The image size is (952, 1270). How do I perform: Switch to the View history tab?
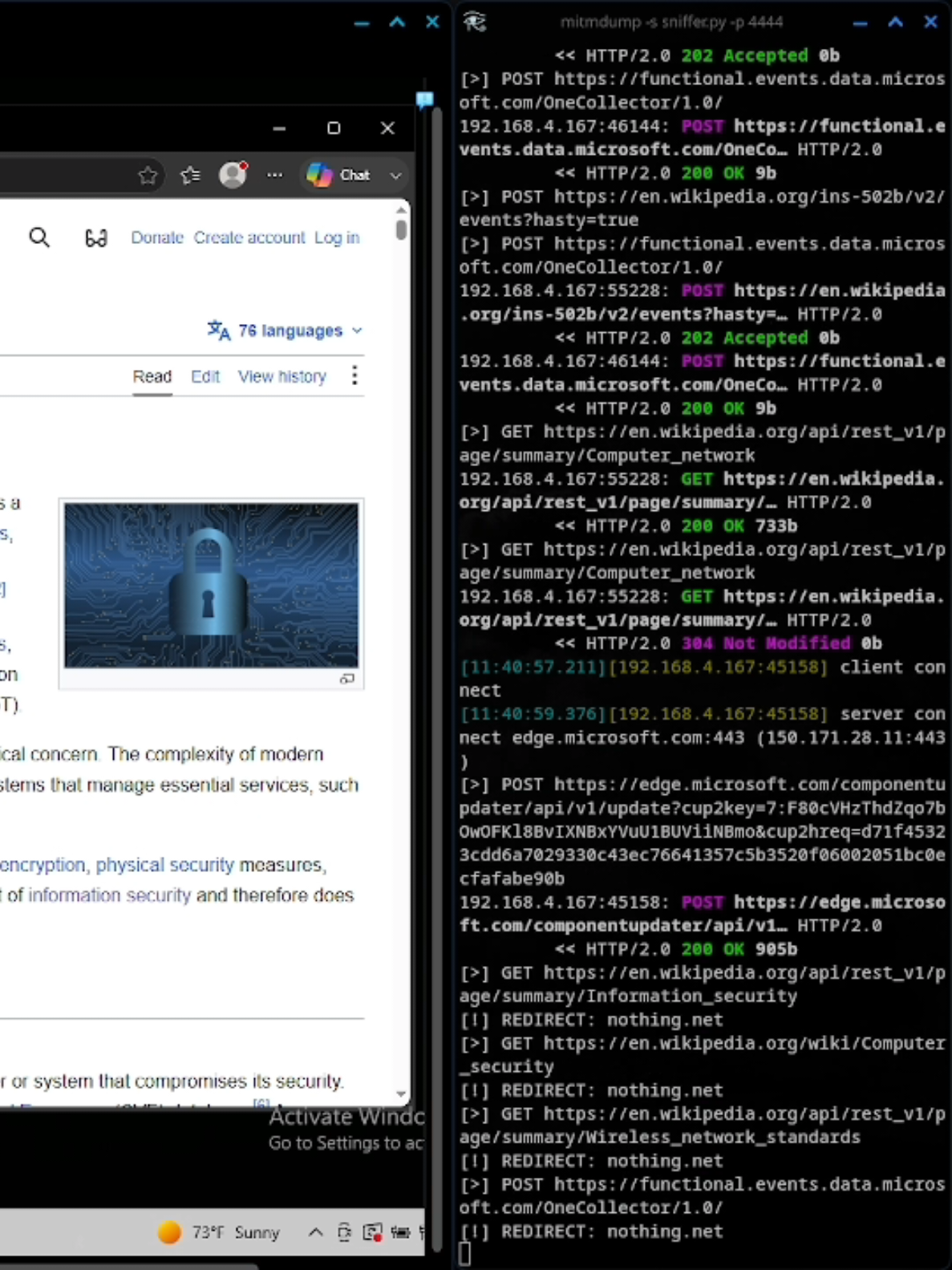click(282, 376)
